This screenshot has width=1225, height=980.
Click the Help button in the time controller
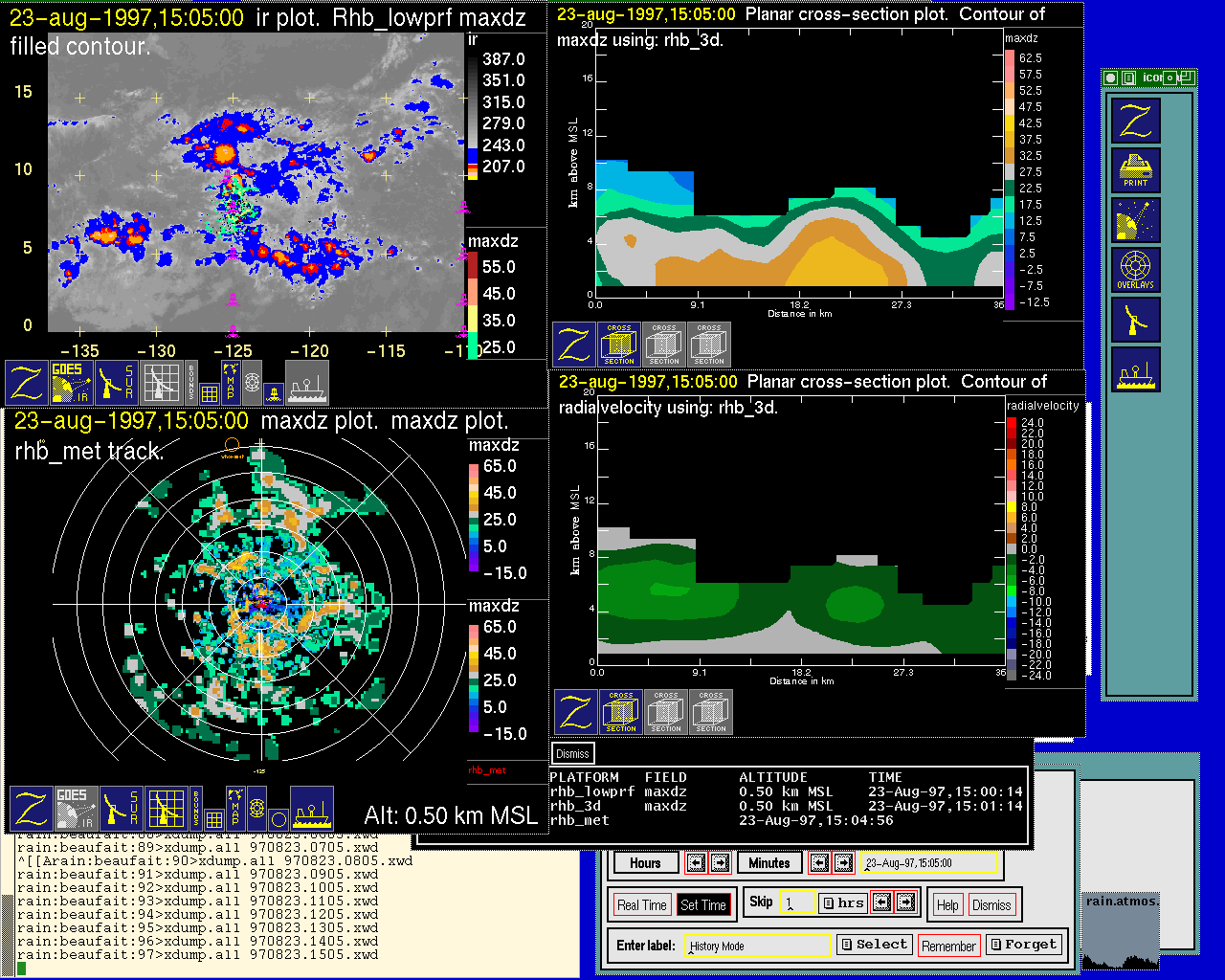coord(947,904)
